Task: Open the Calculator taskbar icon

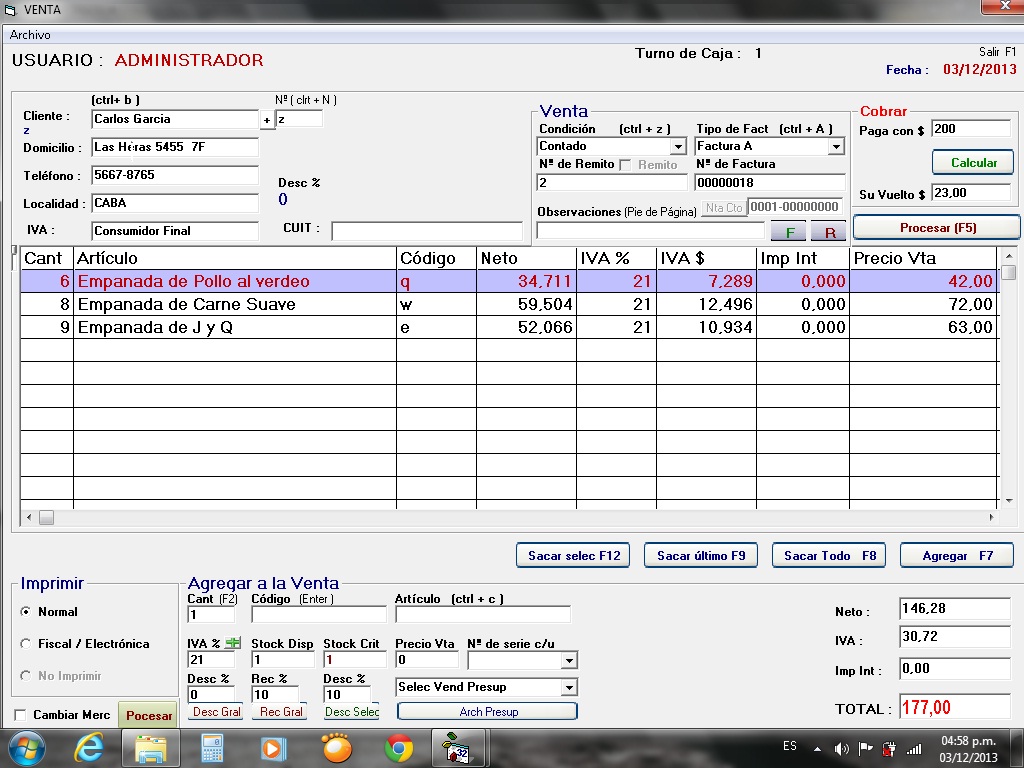Action: pyautogui.click(x=212, y=748)
